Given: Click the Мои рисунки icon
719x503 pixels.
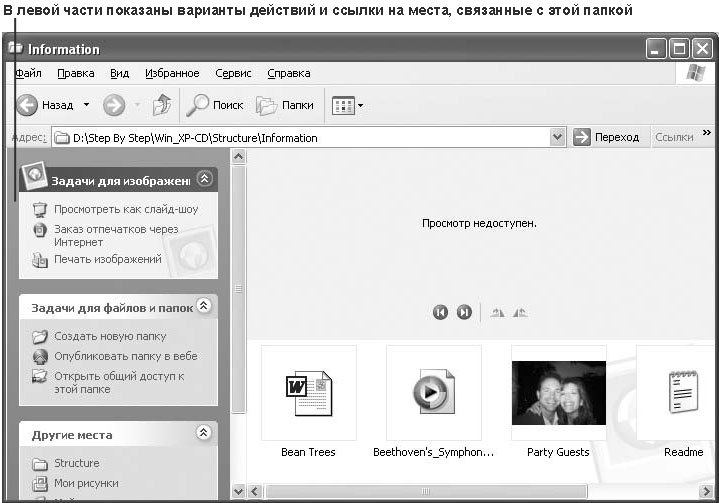Looking at the screenshot, I should pos(40,484).
